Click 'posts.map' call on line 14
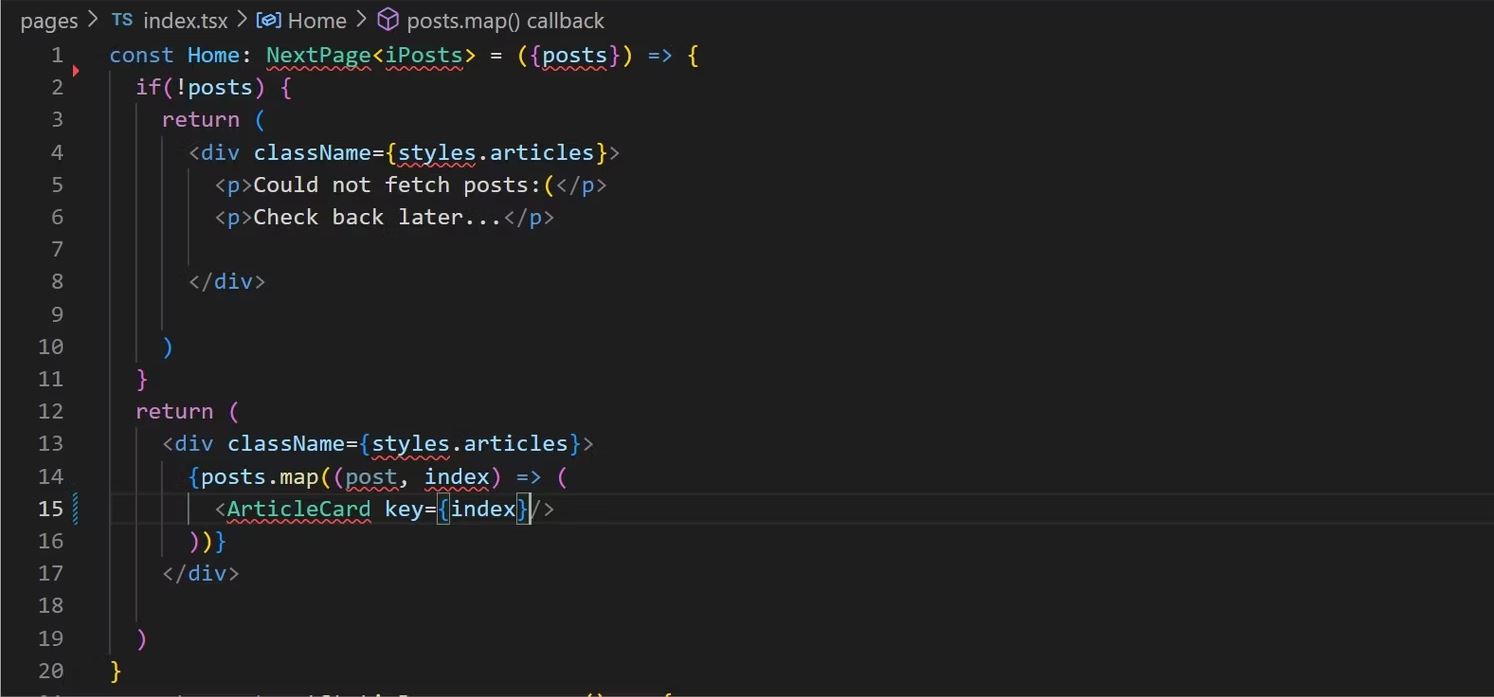 coord(260,476)
